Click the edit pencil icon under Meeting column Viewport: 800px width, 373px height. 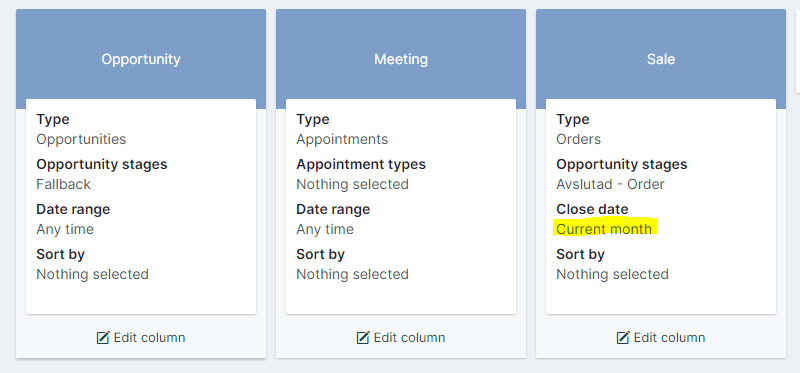pyautogui.click(x=363, y=338)
